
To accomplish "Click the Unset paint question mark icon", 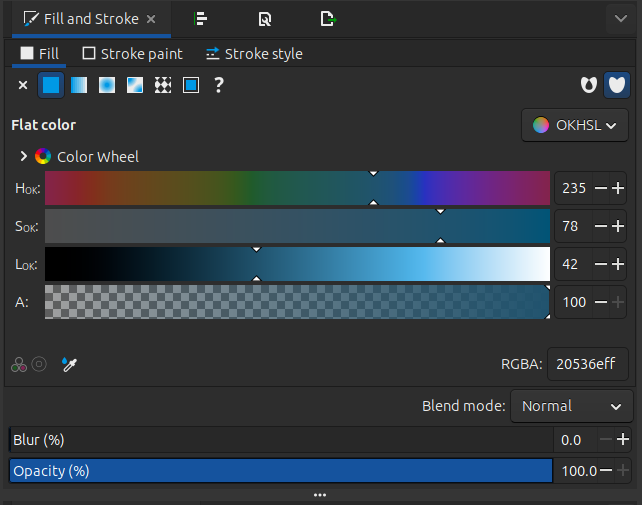I will click(x=219, y=86).
